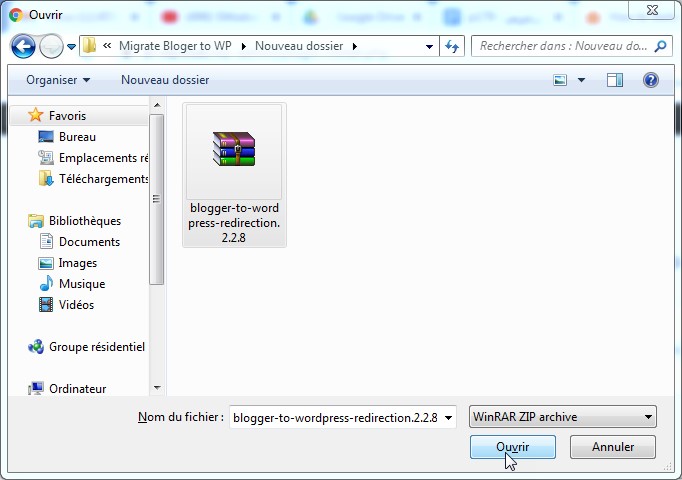Open 'Emplacements ré' recent places
The width and height of the screenshot is (682, 480).
[104, 157]
